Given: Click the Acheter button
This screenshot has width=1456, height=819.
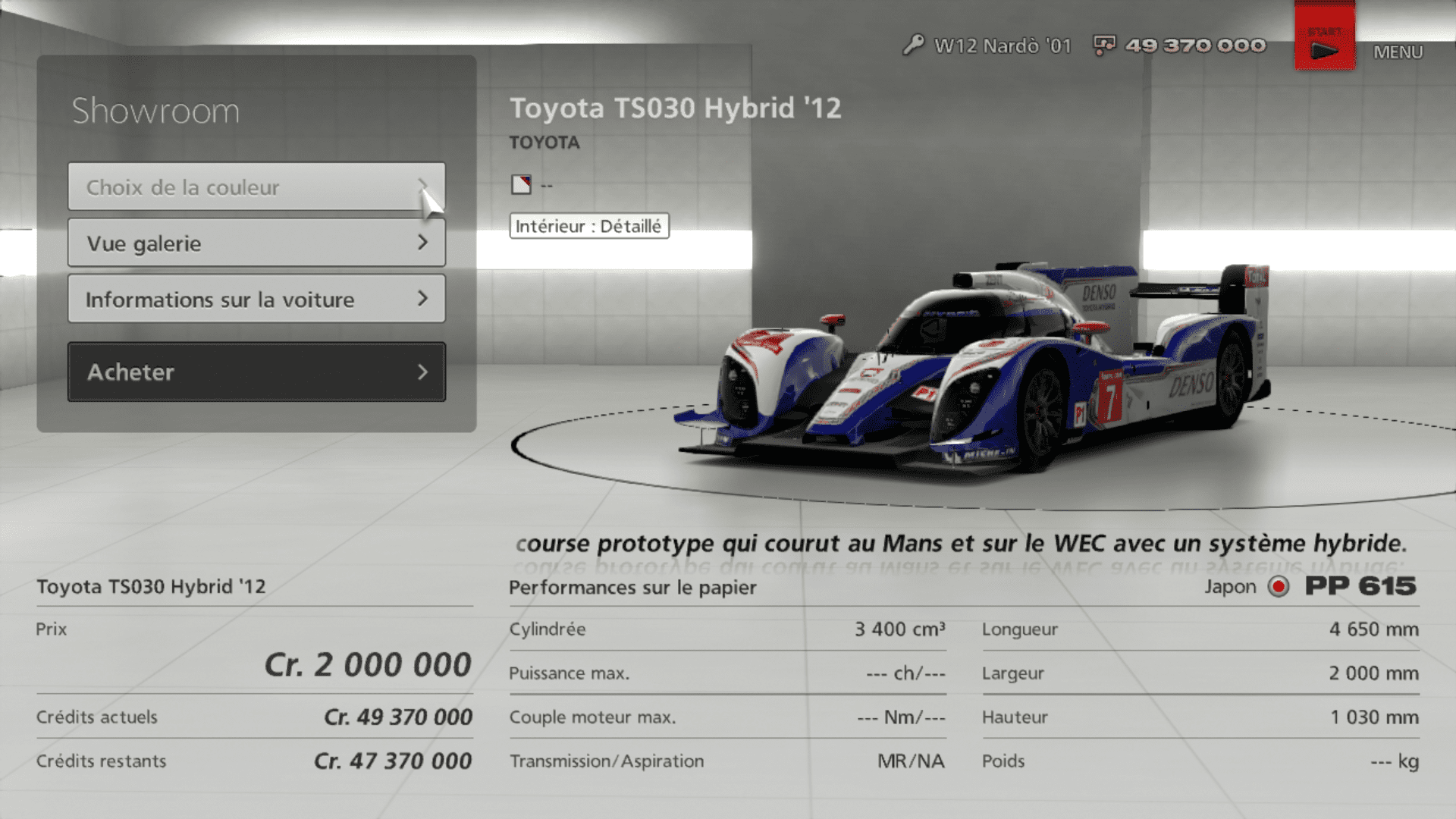Looking at the screenshot, I should point(256,372).
